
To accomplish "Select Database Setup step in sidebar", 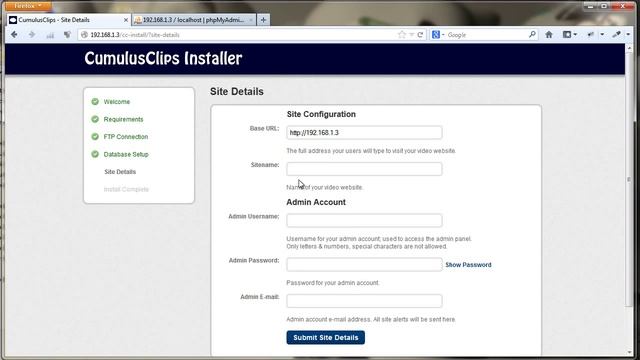I will (x=126, y=154).
